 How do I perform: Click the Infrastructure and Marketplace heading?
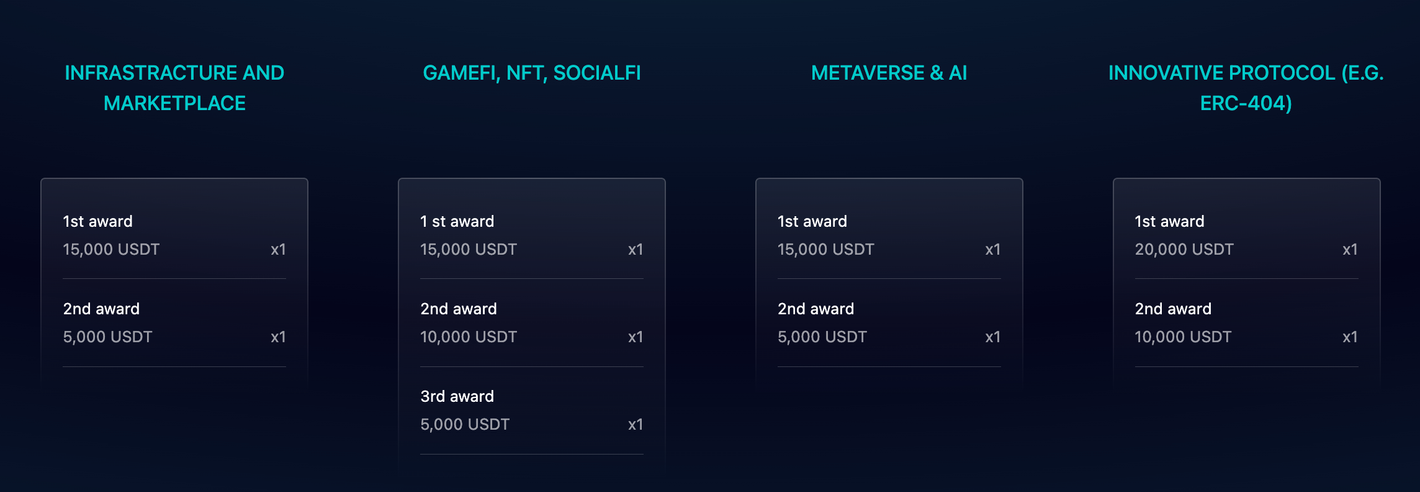click(174, 88)
